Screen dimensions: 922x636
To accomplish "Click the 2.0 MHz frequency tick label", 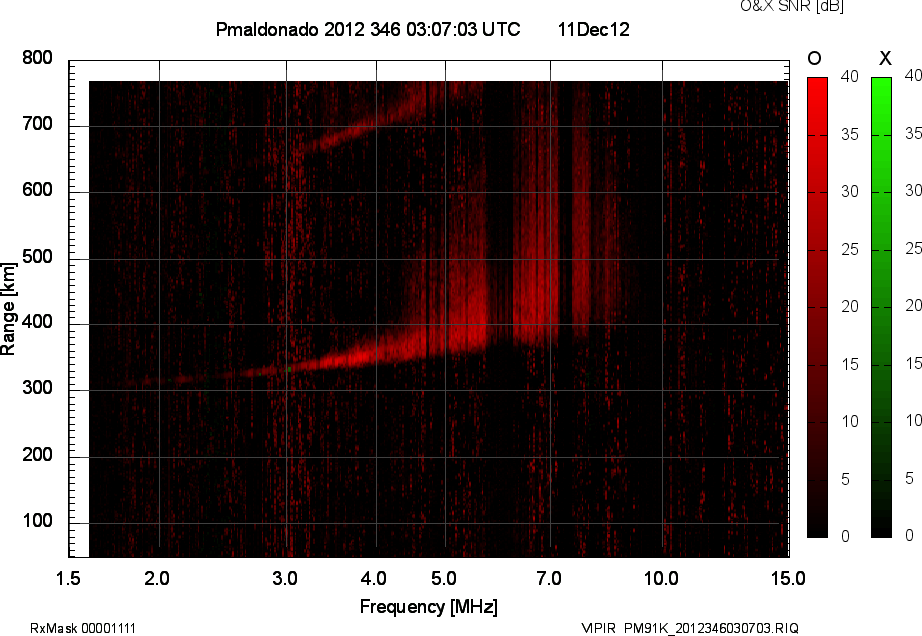I will pyautogui.click(x=157, y=578).
